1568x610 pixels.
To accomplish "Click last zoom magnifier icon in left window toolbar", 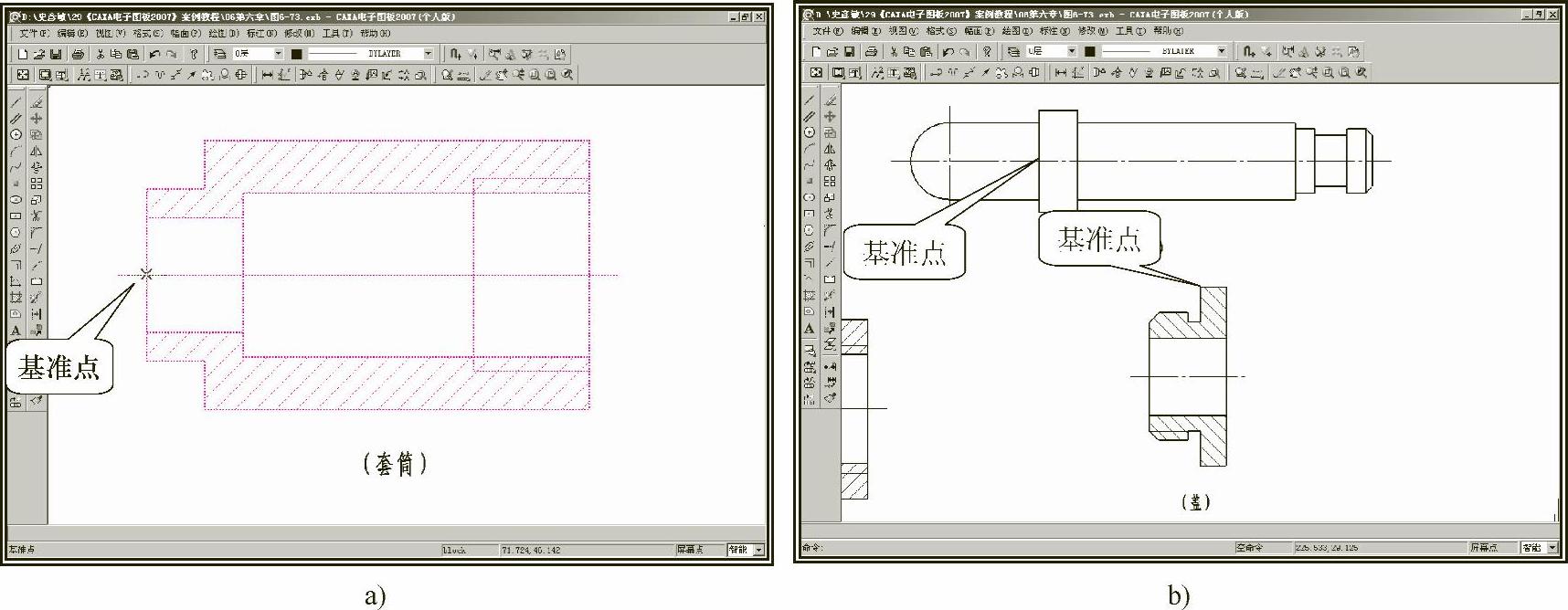I will tap(567, 75).
